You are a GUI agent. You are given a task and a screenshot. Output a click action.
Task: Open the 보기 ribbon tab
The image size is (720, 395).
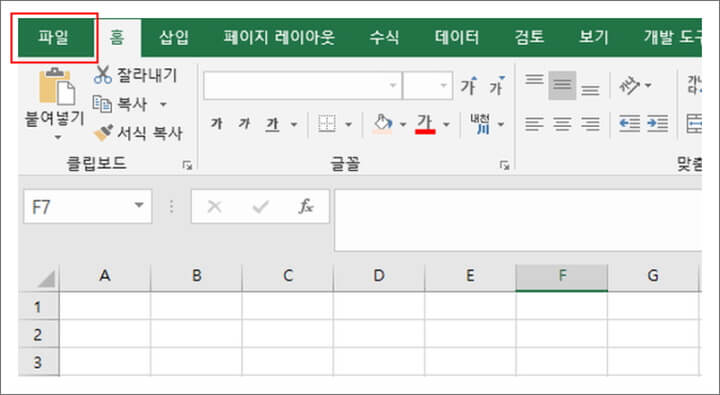click(593, 37)
